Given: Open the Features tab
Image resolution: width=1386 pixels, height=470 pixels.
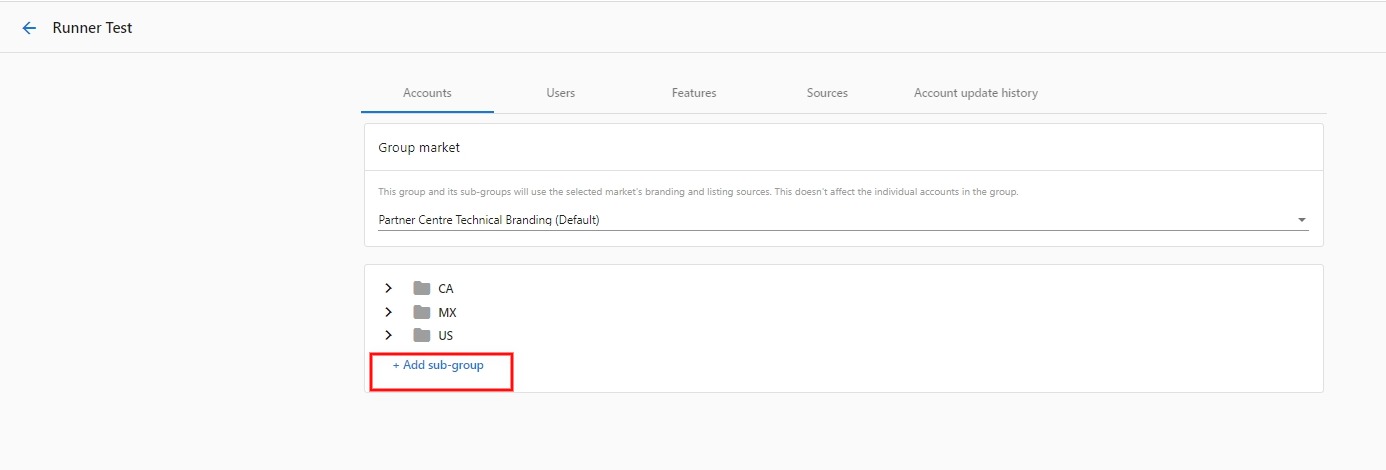Looking at the screenshot, I should click(x=694, y=93).
